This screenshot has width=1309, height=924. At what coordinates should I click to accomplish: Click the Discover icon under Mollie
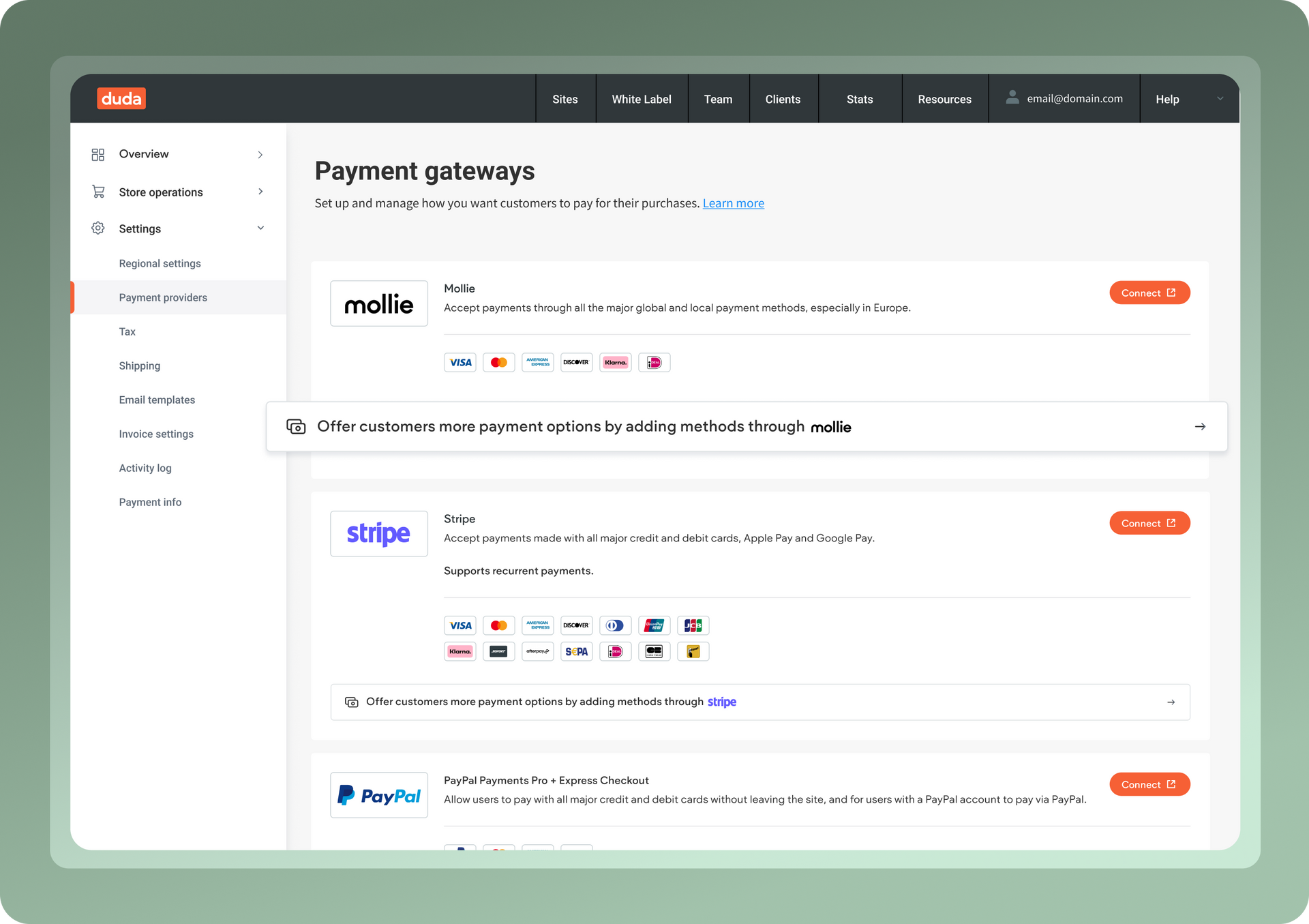577,363
